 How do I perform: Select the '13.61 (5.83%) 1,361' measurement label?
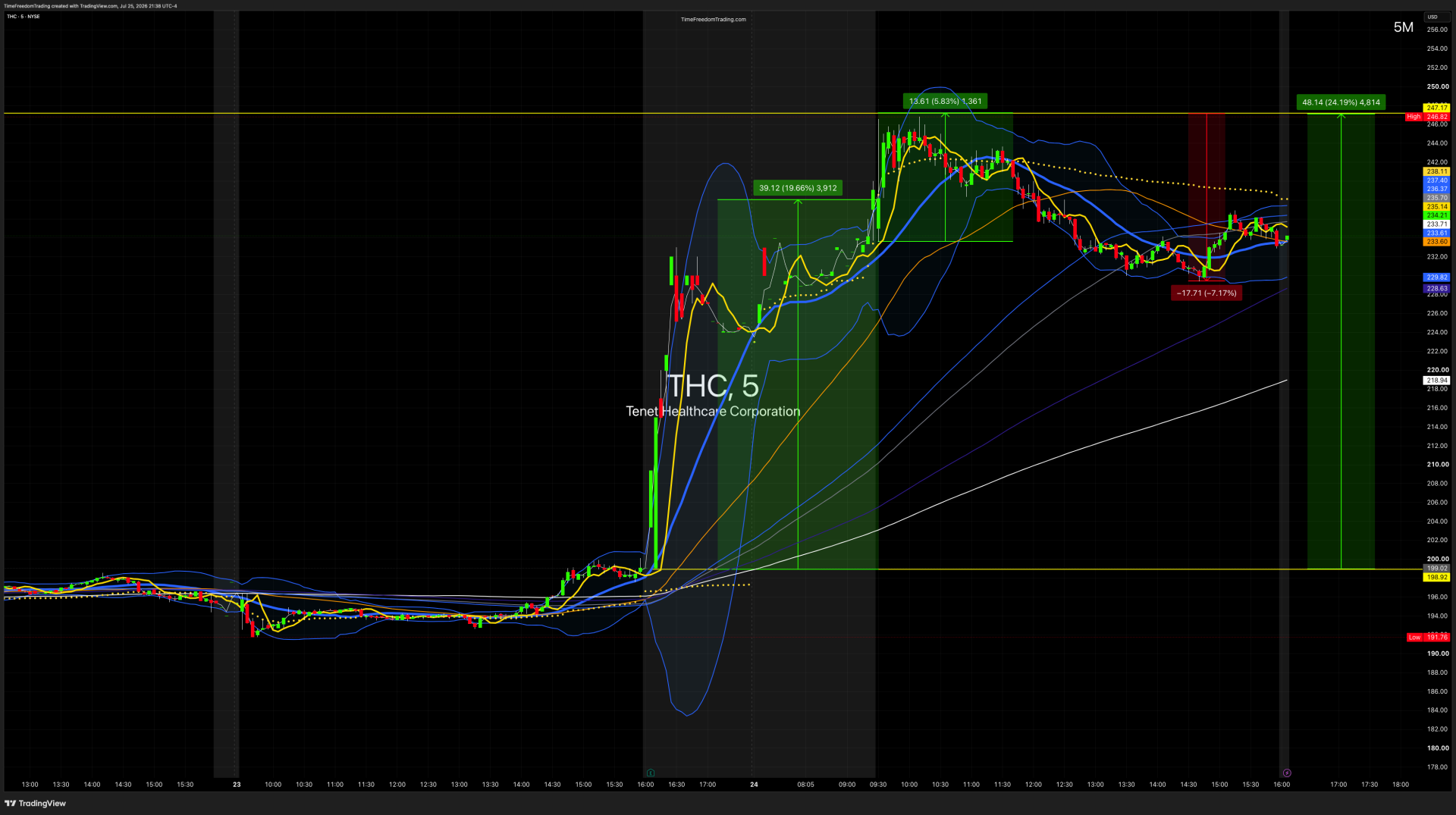coord(945,101)
